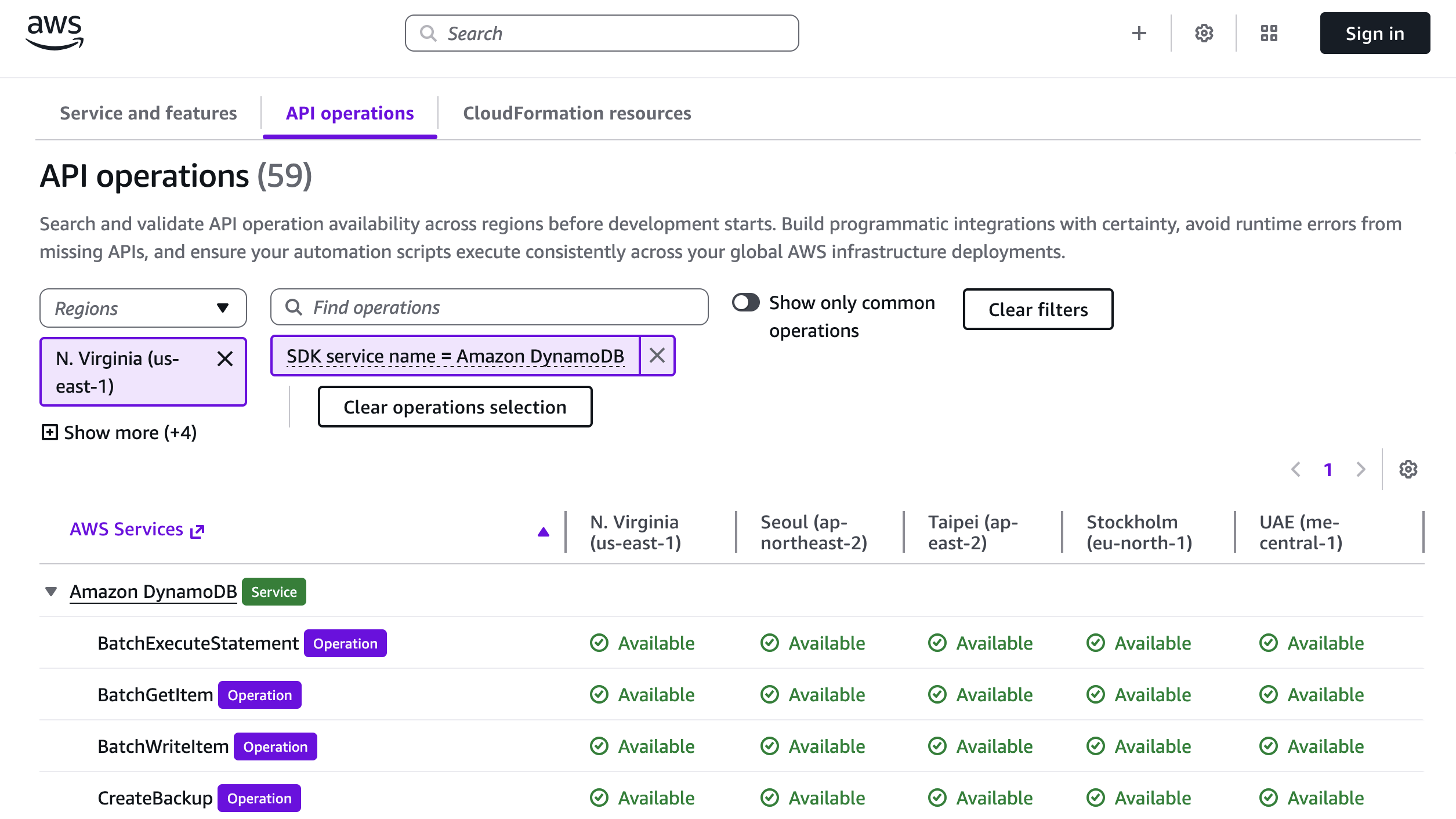Image resolution: width=1456 pixels, height=819 pixels.
Task: Open header settings gear icon
Action: point(1204,33)
